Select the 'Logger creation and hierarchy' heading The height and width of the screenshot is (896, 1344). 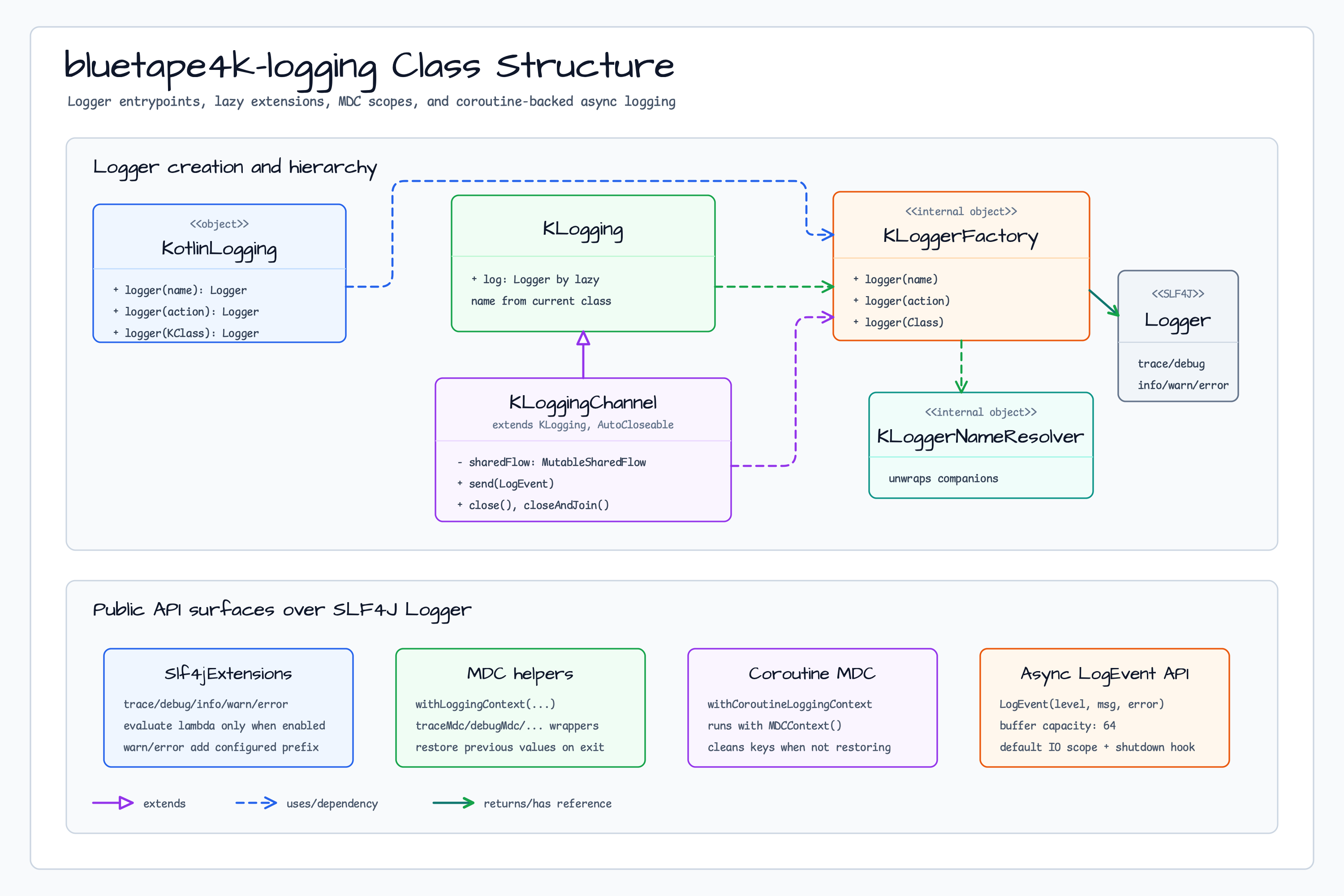235,168
